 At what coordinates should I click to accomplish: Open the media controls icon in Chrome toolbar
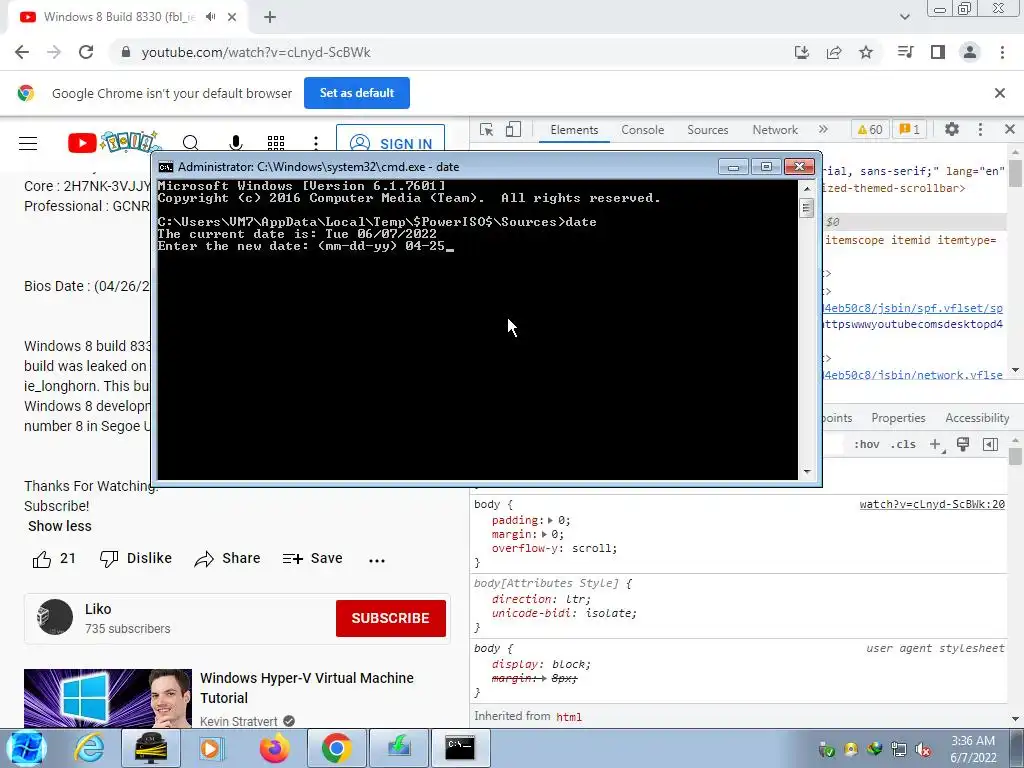point(906,52)
